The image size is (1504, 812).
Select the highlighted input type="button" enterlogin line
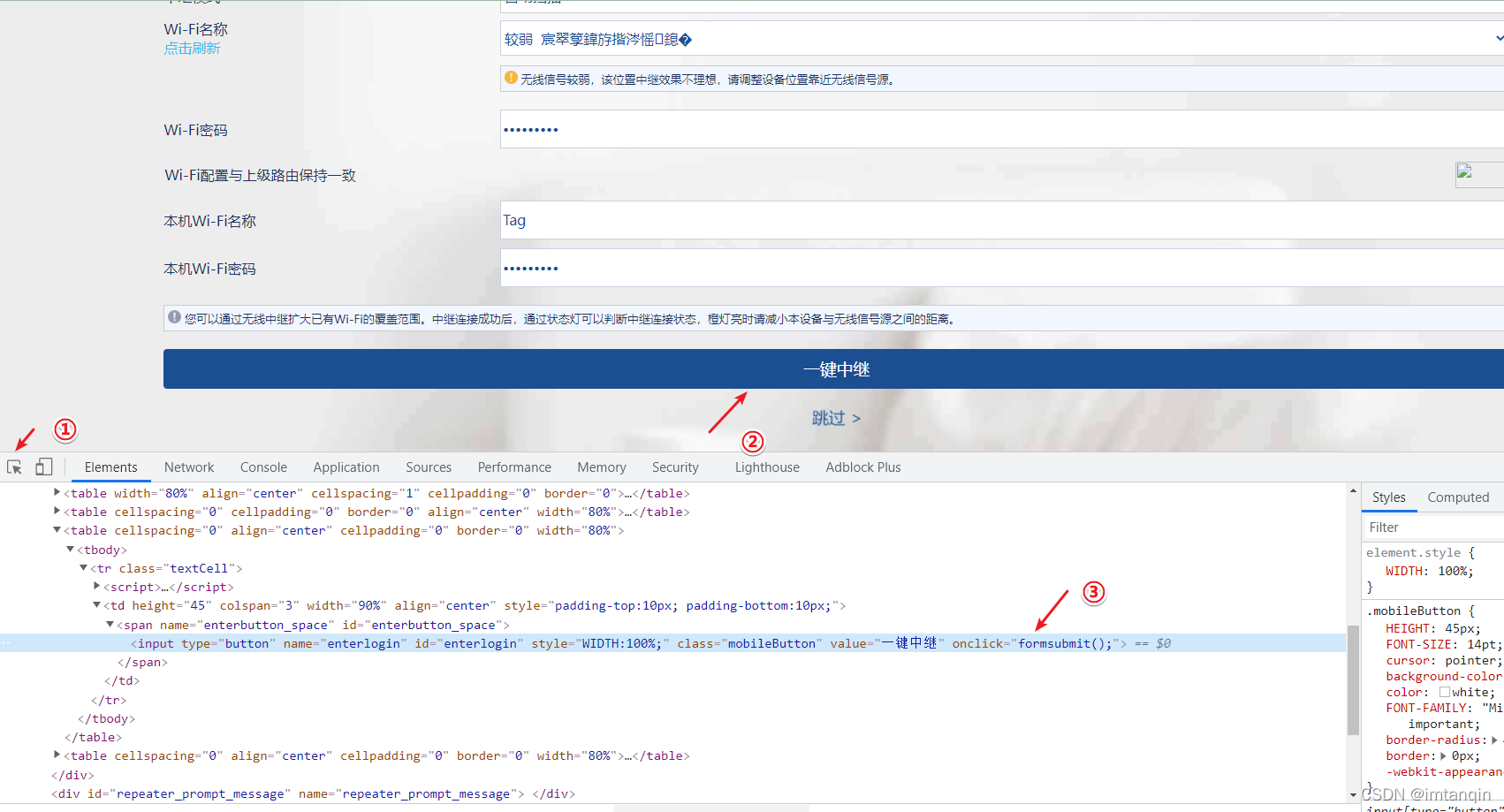[673, 643]
